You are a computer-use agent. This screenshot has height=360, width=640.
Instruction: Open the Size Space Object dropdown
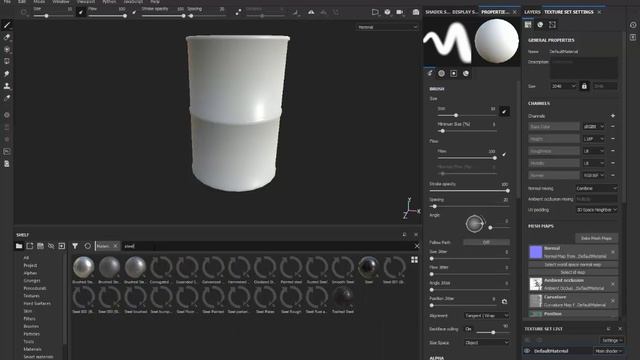pos(487,342)
